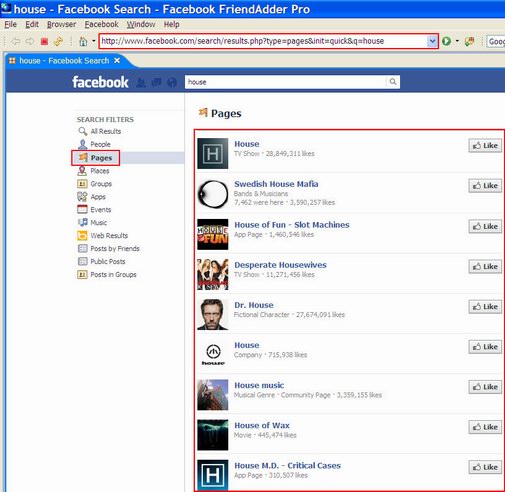Like House of Fun - Slot Machines
The height and width of the screenshot is (492, 505).
pos(485,227)
